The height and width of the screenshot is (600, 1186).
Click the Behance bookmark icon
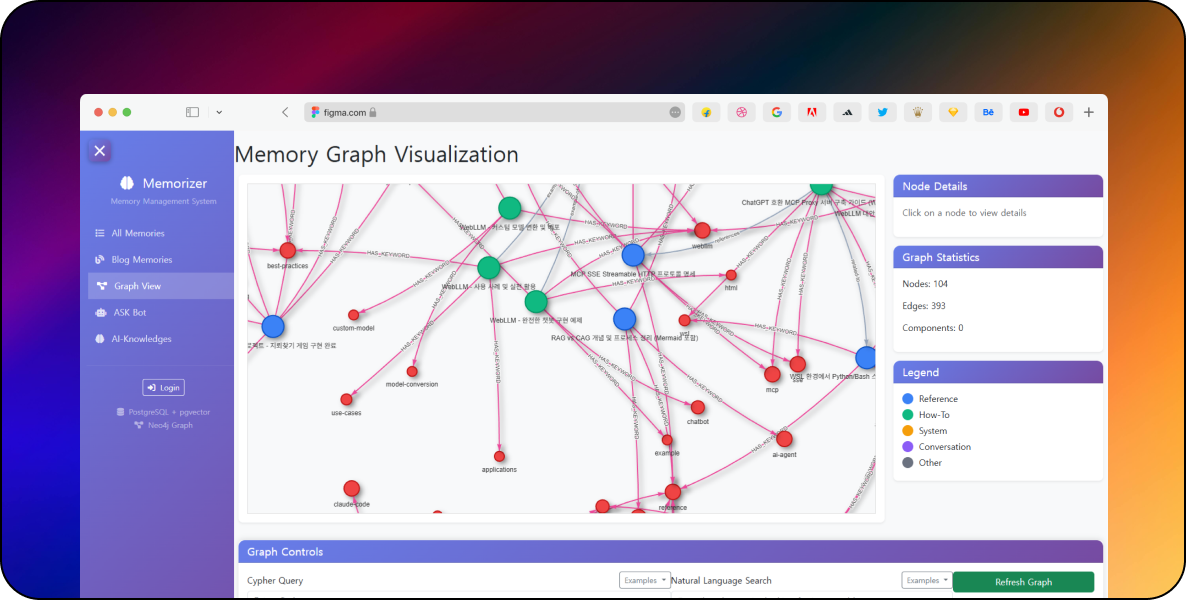pos(988,113)
